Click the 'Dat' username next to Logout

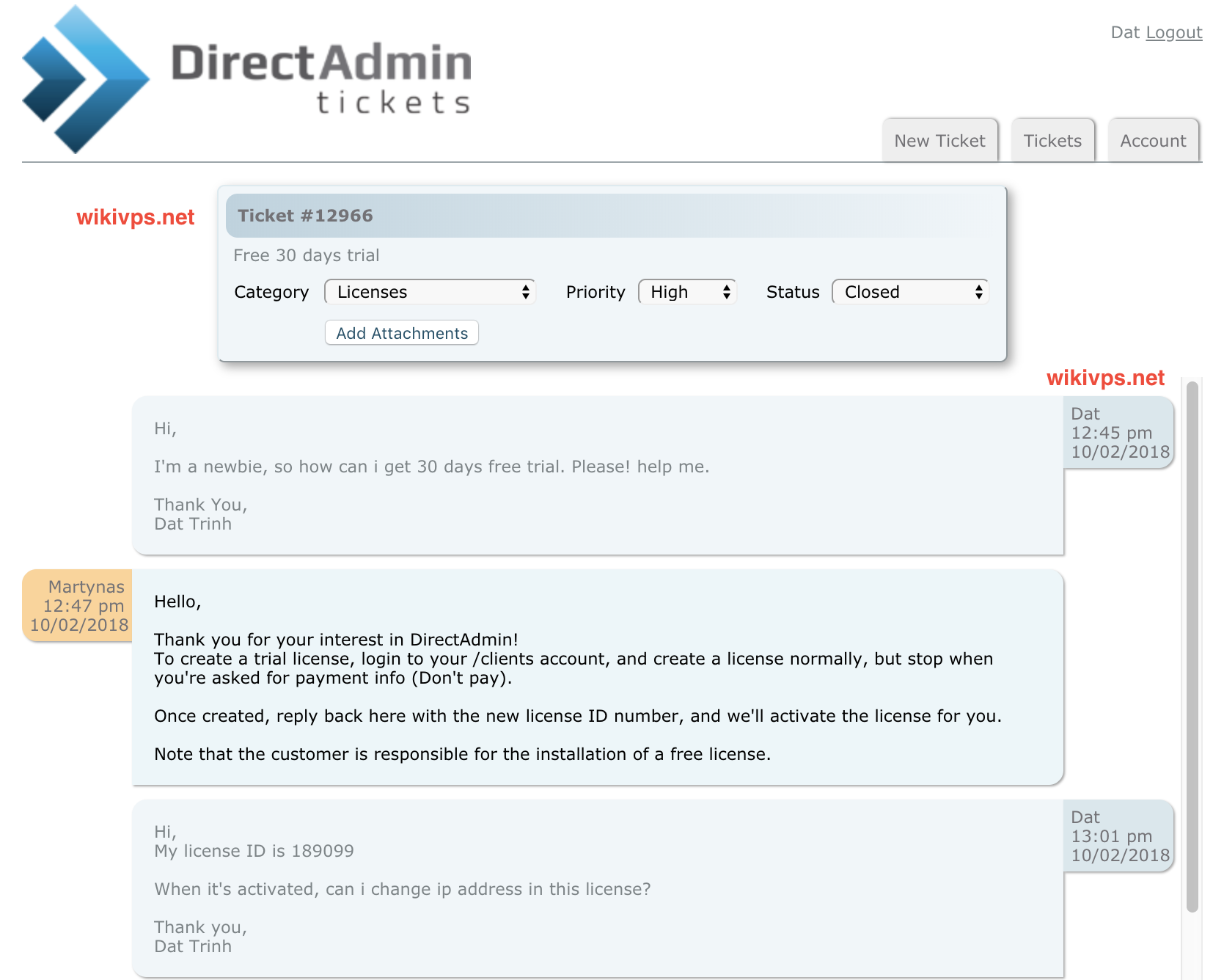(1125, 32)
